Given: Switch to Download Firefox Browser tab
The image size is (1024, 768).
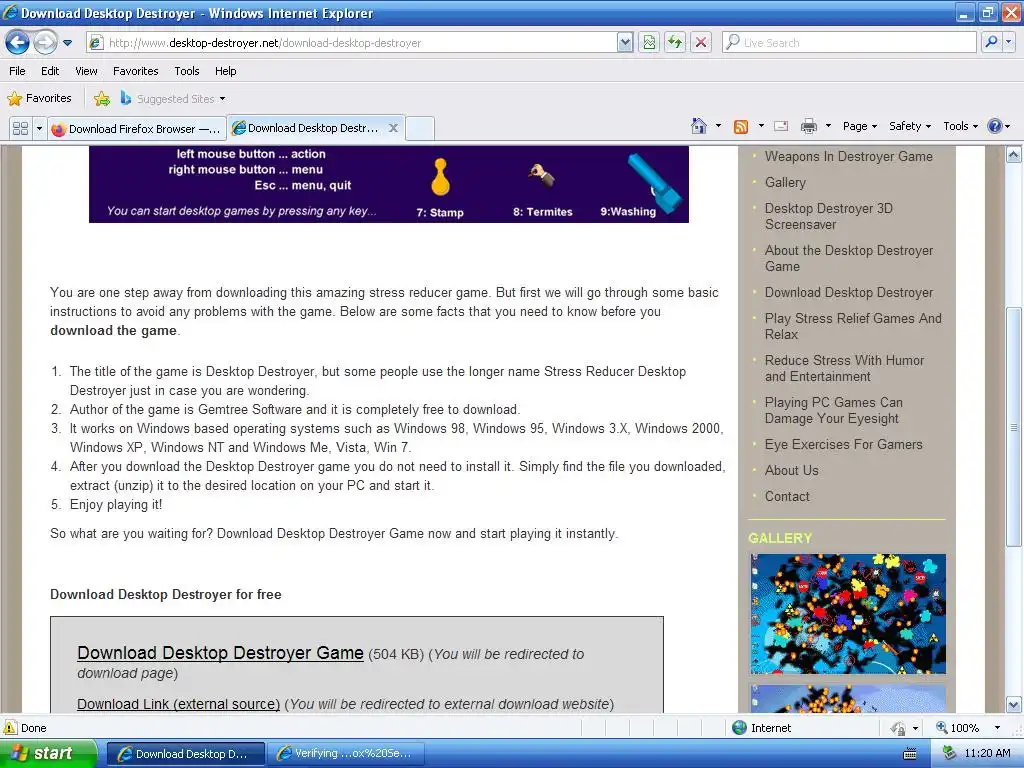Looking at the screenshot, I should [x=136, y=129].
